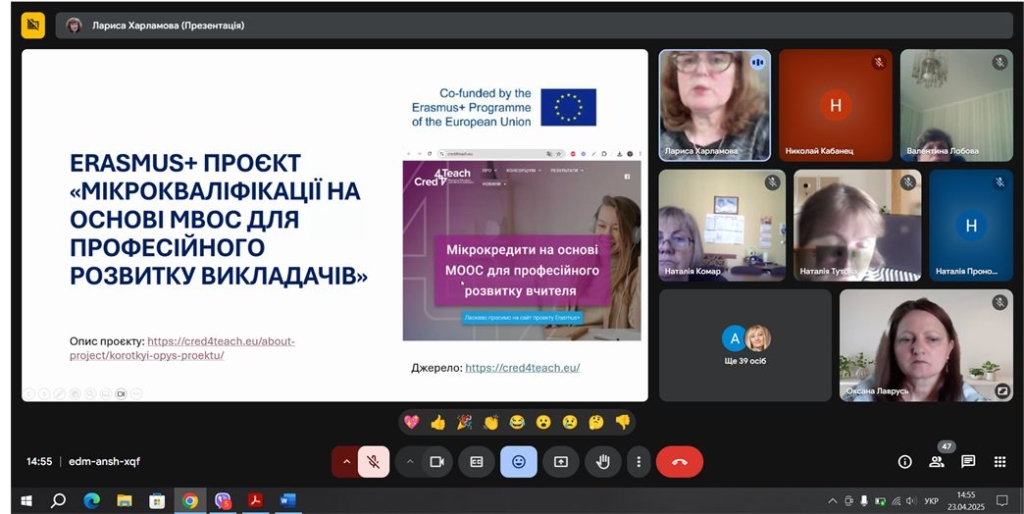This screenshot has height=514, width=1024.
Task: Toggle the emoji reactions bar
Action: pos(518,461)
